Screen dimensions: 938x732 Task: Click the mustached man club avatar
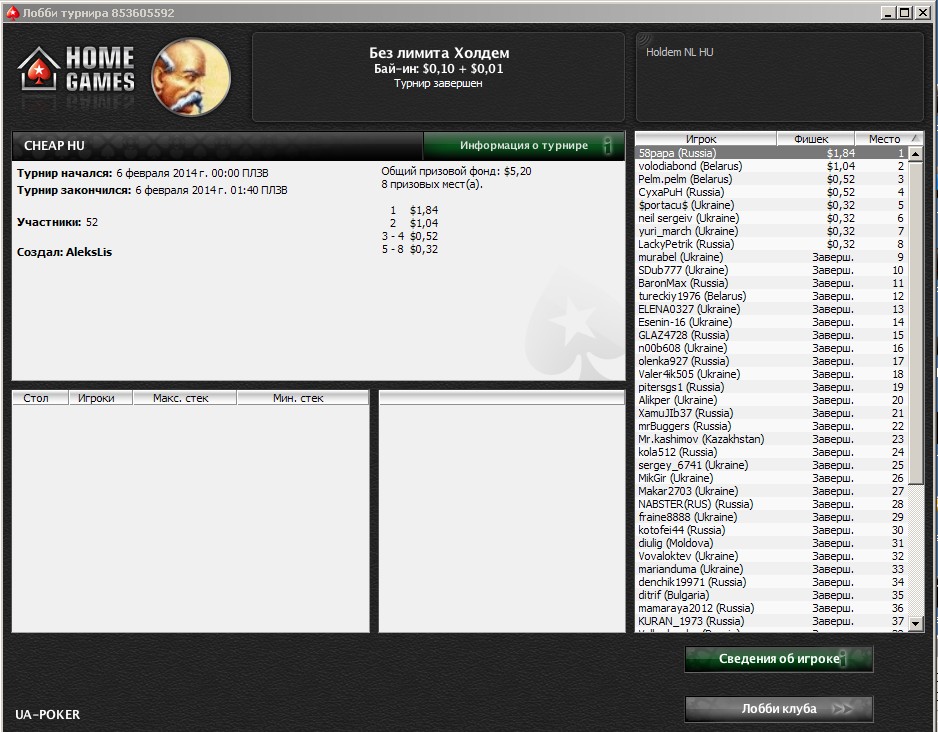click(x=191, y=77)
